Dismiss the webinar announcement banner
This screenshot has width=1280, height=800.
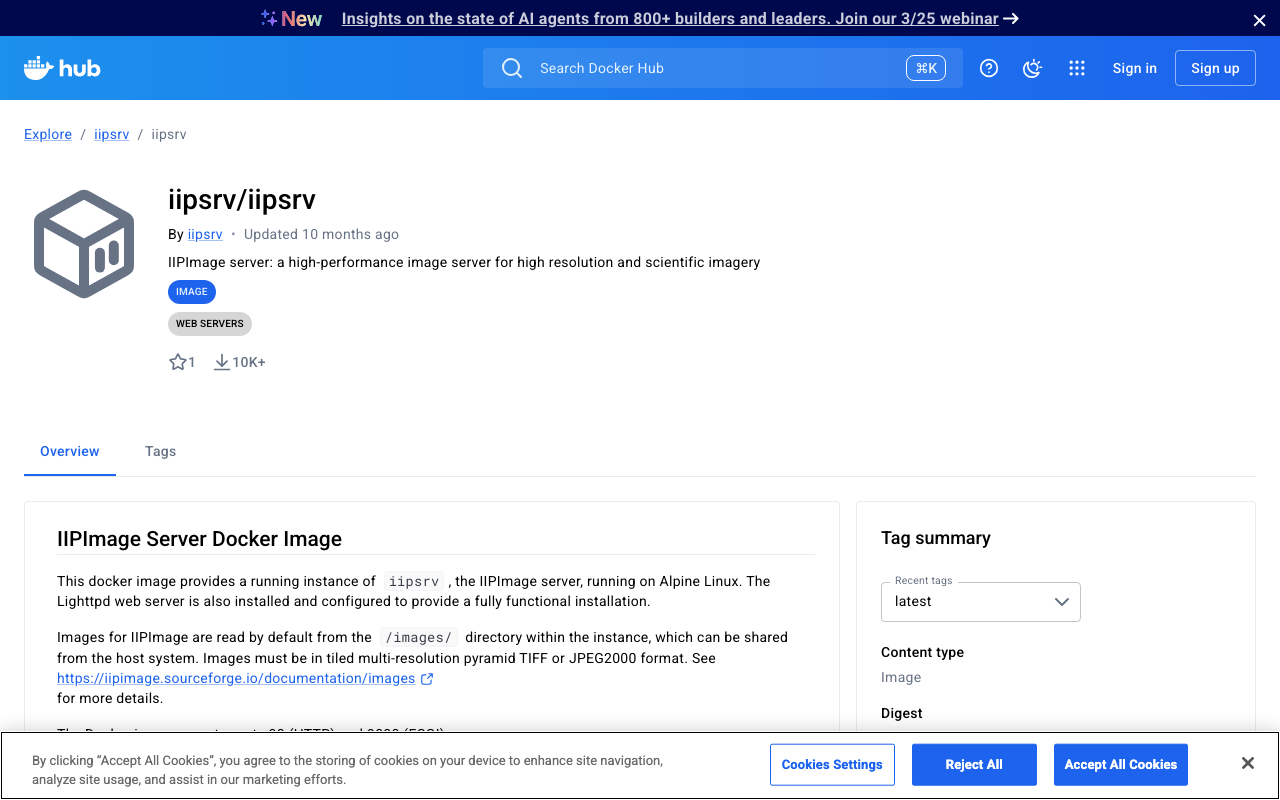pyautogui.click(x=1259, y=19)
